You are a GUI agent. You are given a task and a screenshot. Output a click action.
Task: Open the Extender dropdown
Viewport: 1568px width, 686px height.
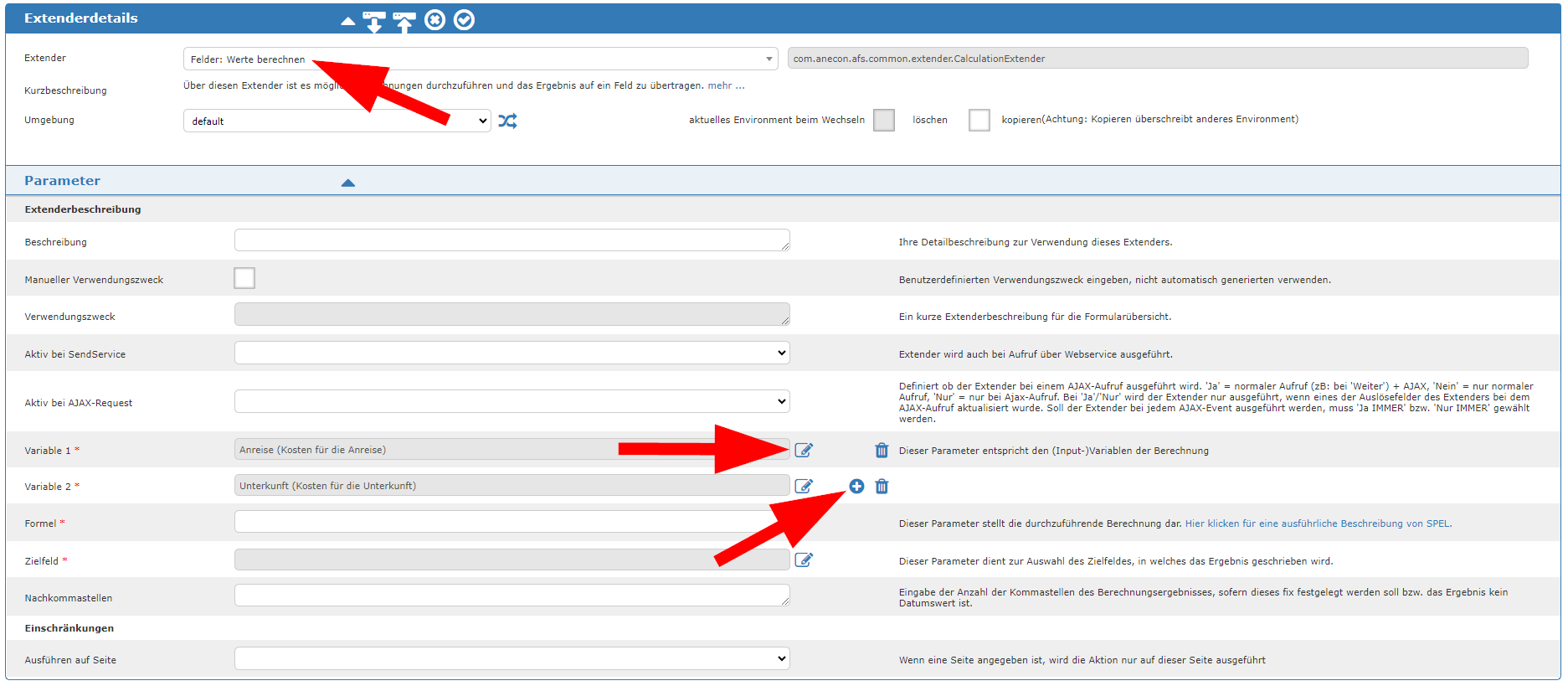(480, 59)
